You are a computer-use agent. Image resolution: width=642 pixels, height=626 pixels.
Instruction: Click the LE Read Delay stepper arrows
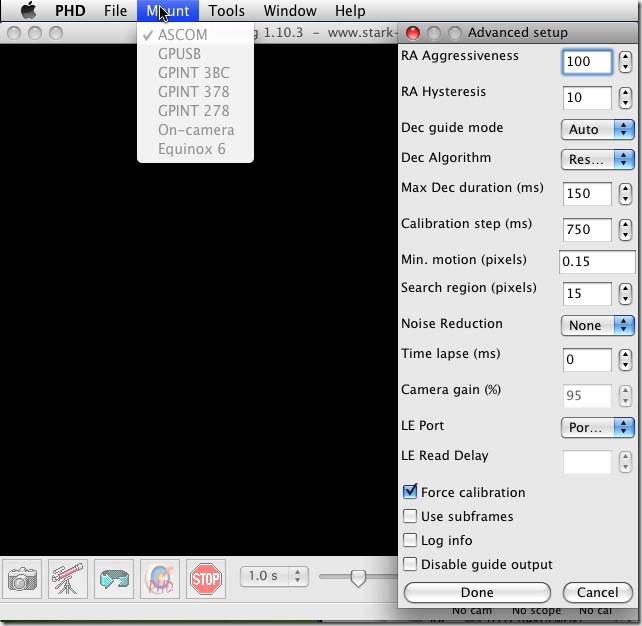(x=625, y=462)
